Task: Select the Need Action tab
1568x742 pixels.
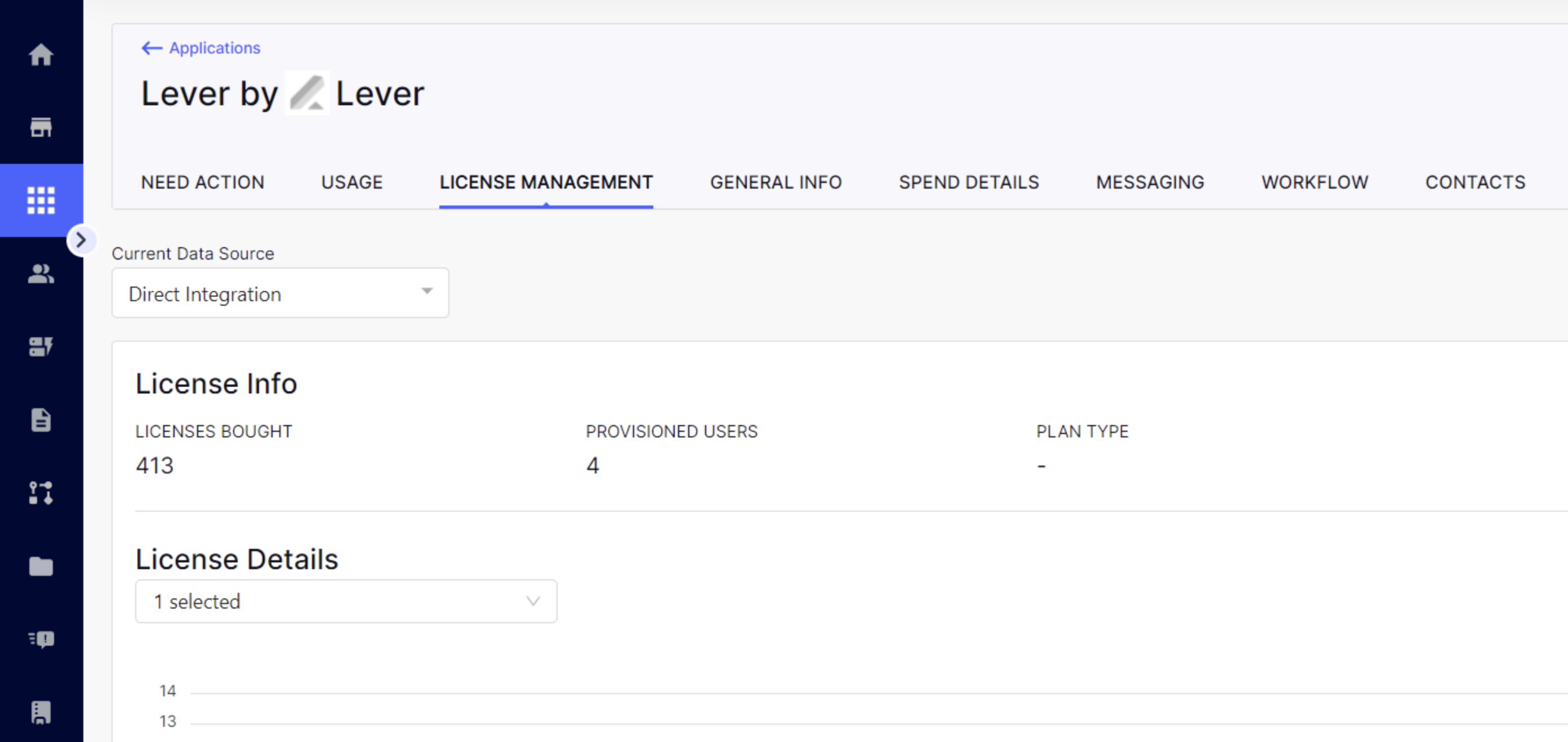Action: coord(202,182)
